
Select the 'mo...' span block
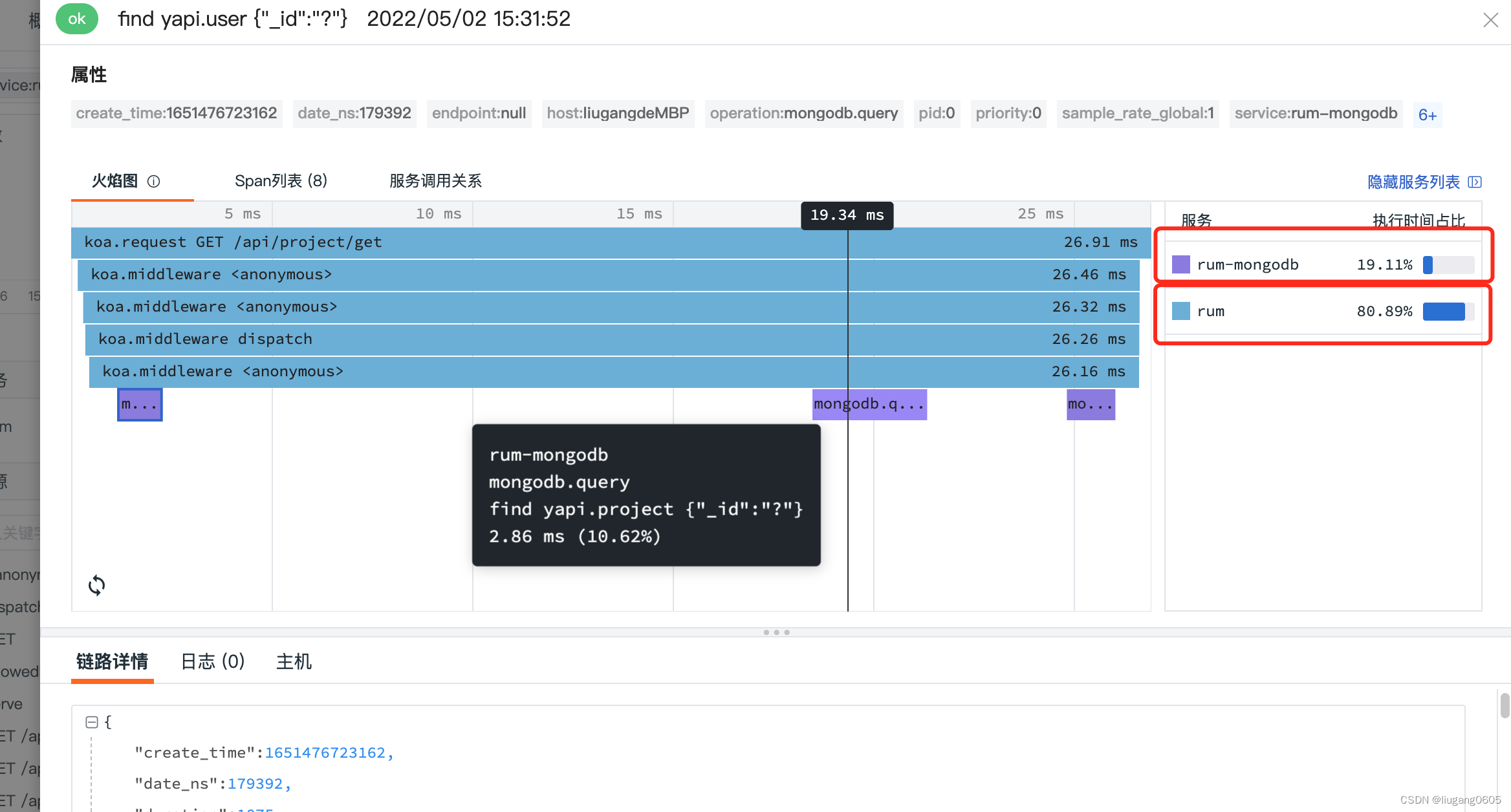(x=1091, y=405)
